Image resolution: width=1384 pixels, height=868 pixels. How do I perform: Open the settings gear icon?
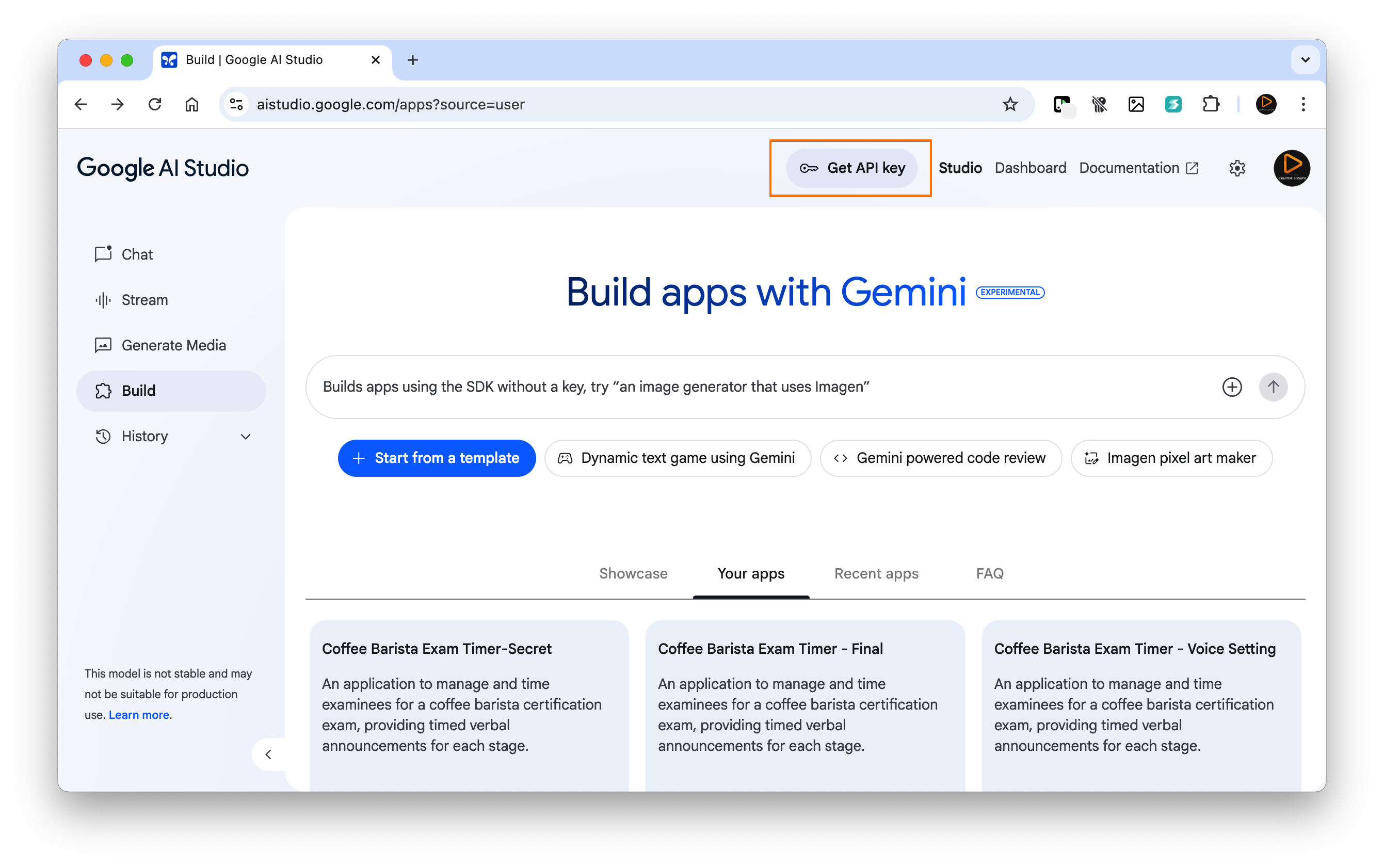(1237, 168)
